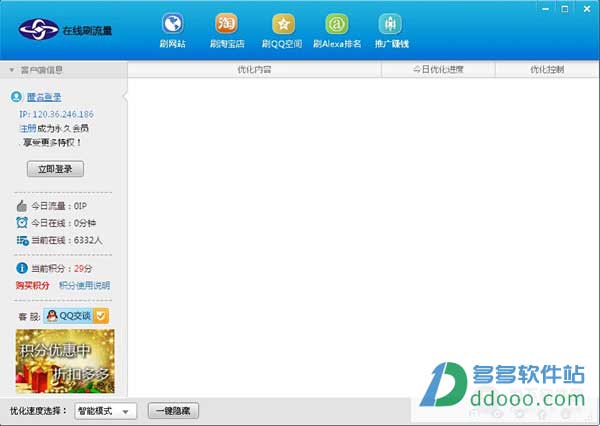The width and height of the screenshot is (600, 426).
Task: Click the 注册 link
Action: pos(28,128)
